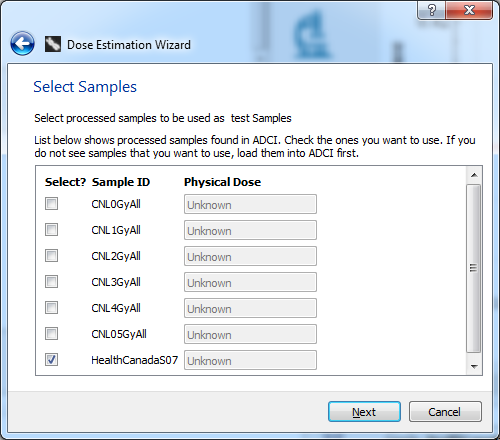Click the scroll up arrow of sample list
This screenshot has width=500, height=440.
[x=474, y=175]
